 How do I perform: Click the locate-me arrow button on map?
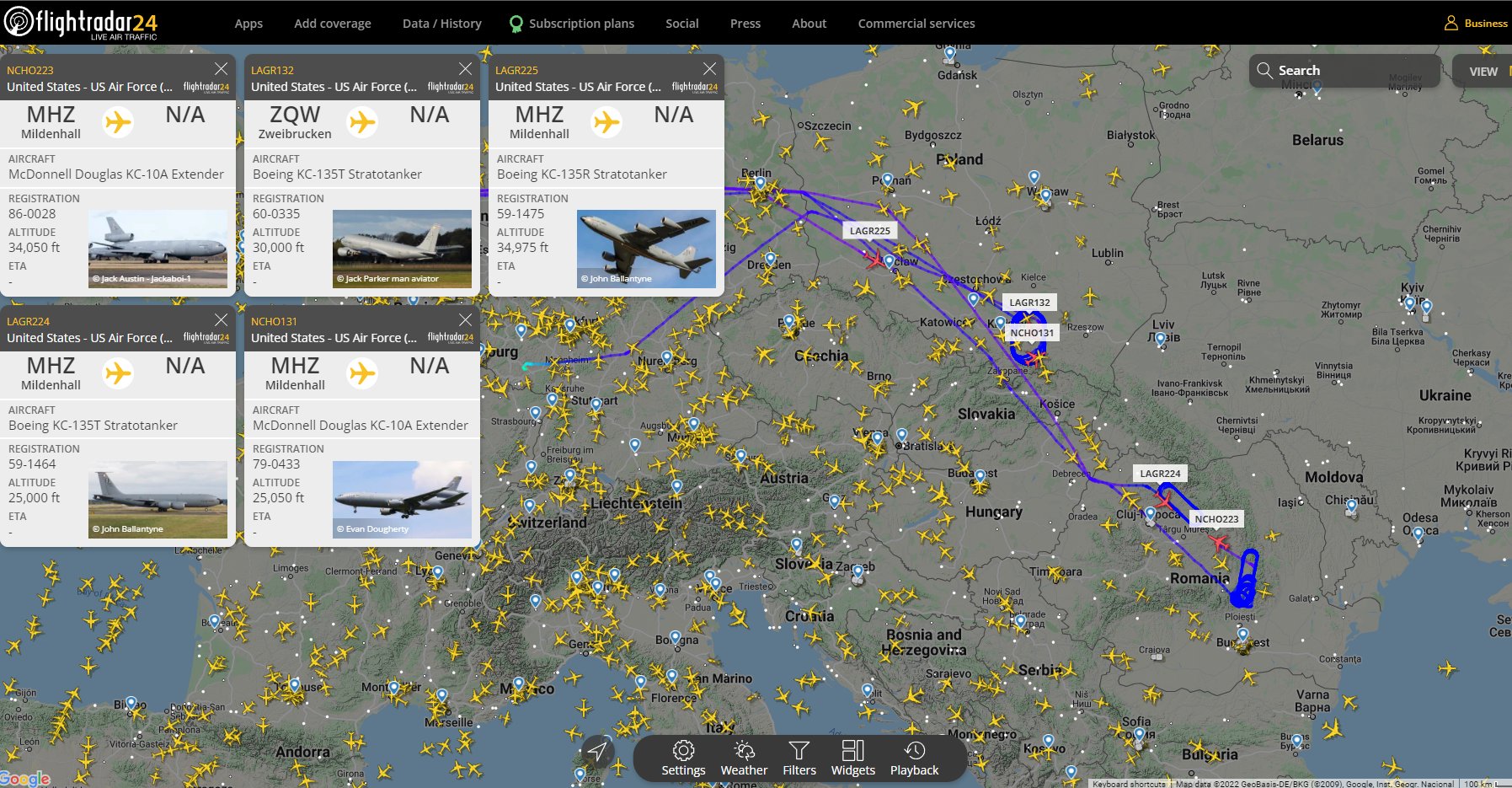coord(597,751)
